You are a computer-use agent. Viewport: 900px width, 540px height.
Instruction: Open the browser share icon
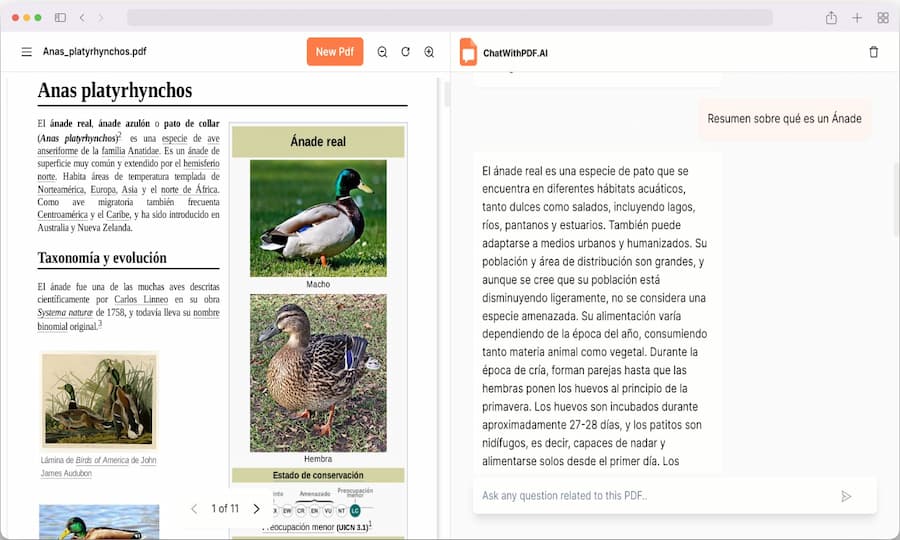pyautogui.click(x=831, y=18)
